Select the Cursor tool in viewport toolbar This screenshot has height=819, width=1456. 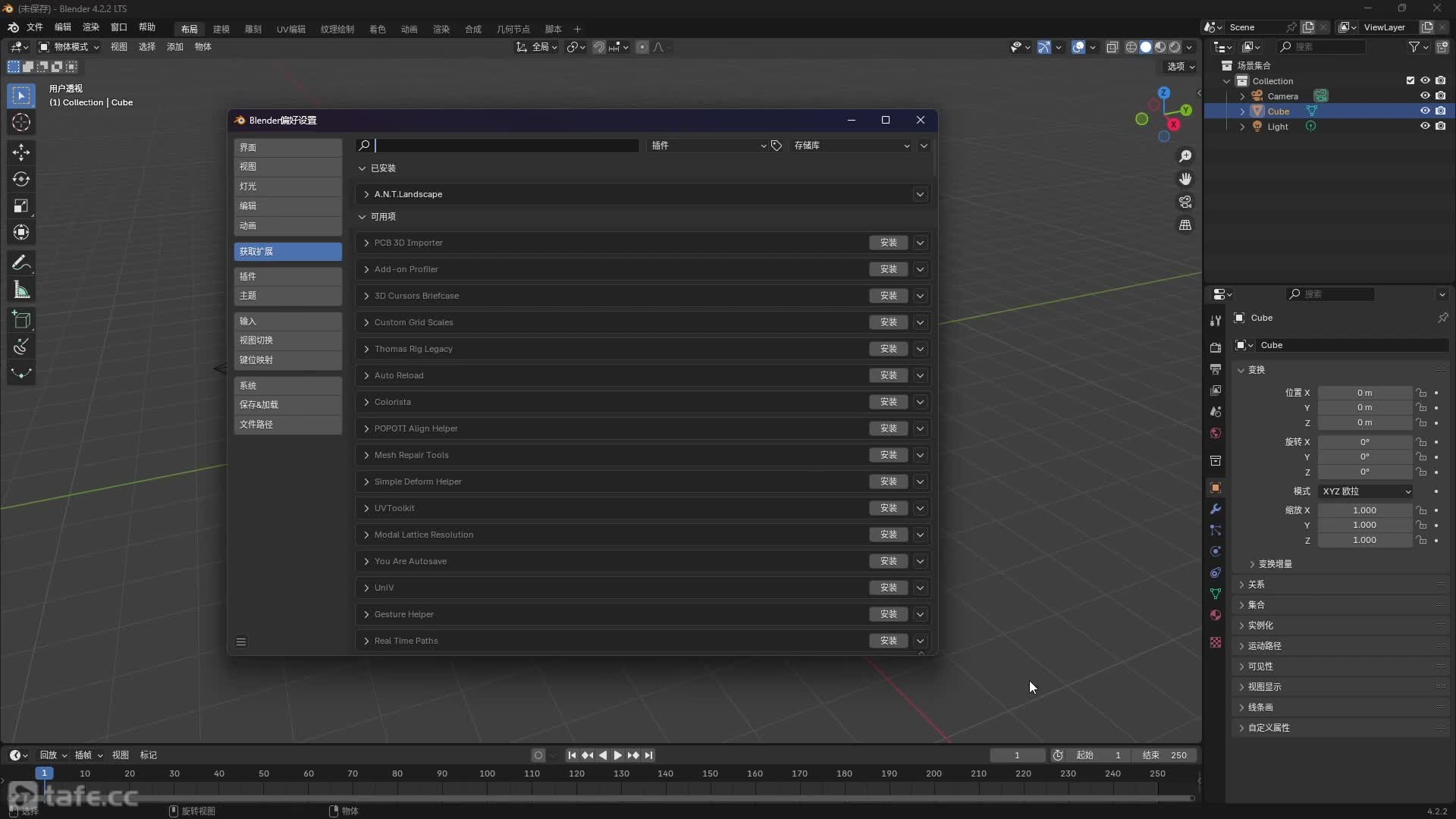click(x=21, y=122)
